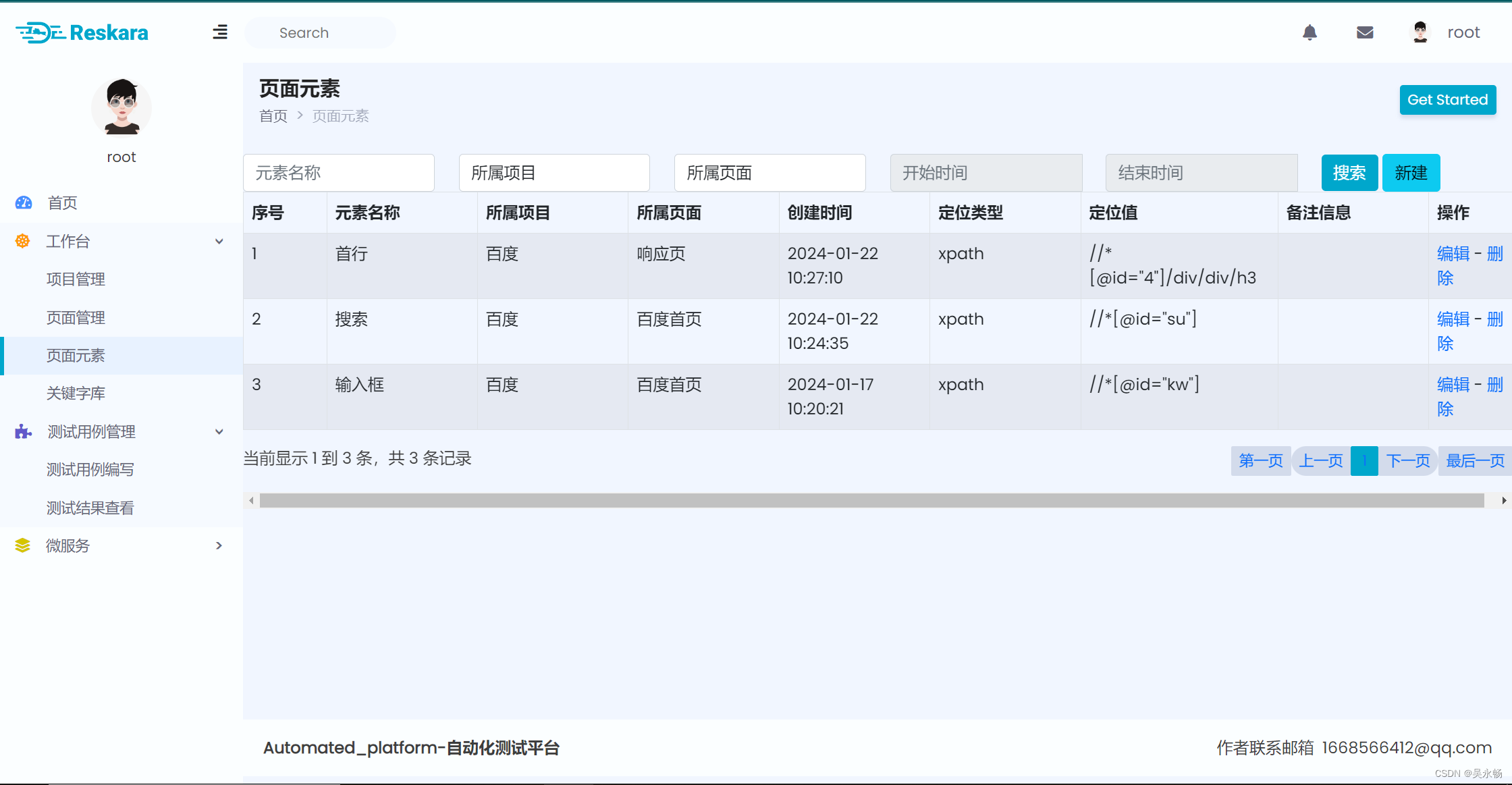
Task: Expand the 微服务 chevron
Action: (219, 545)
